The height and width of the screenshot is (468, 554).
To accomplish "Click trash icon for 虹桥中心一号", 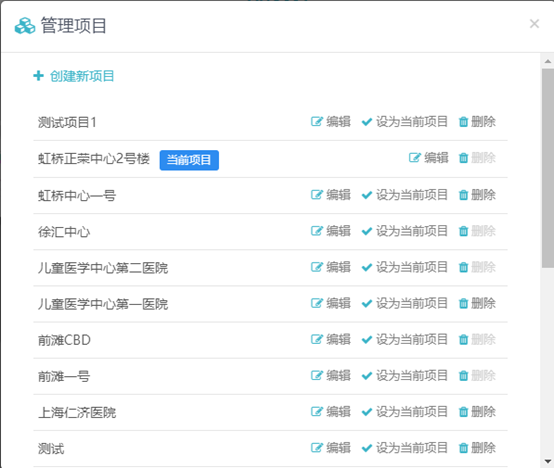I will click(x=463, y=195).
